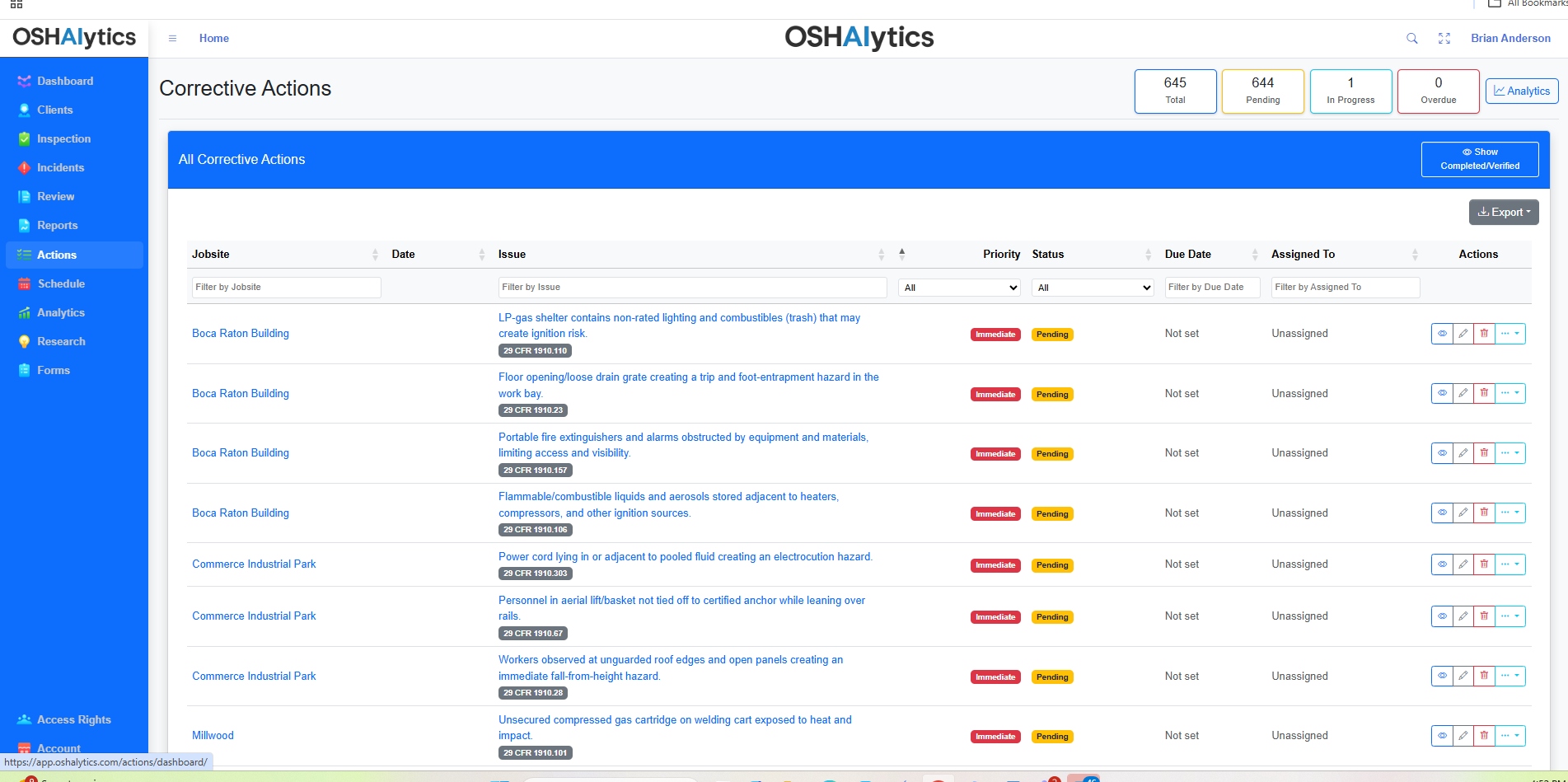
Task: View the Floor opening drain grate action
Action: [x=1442, y=393]
